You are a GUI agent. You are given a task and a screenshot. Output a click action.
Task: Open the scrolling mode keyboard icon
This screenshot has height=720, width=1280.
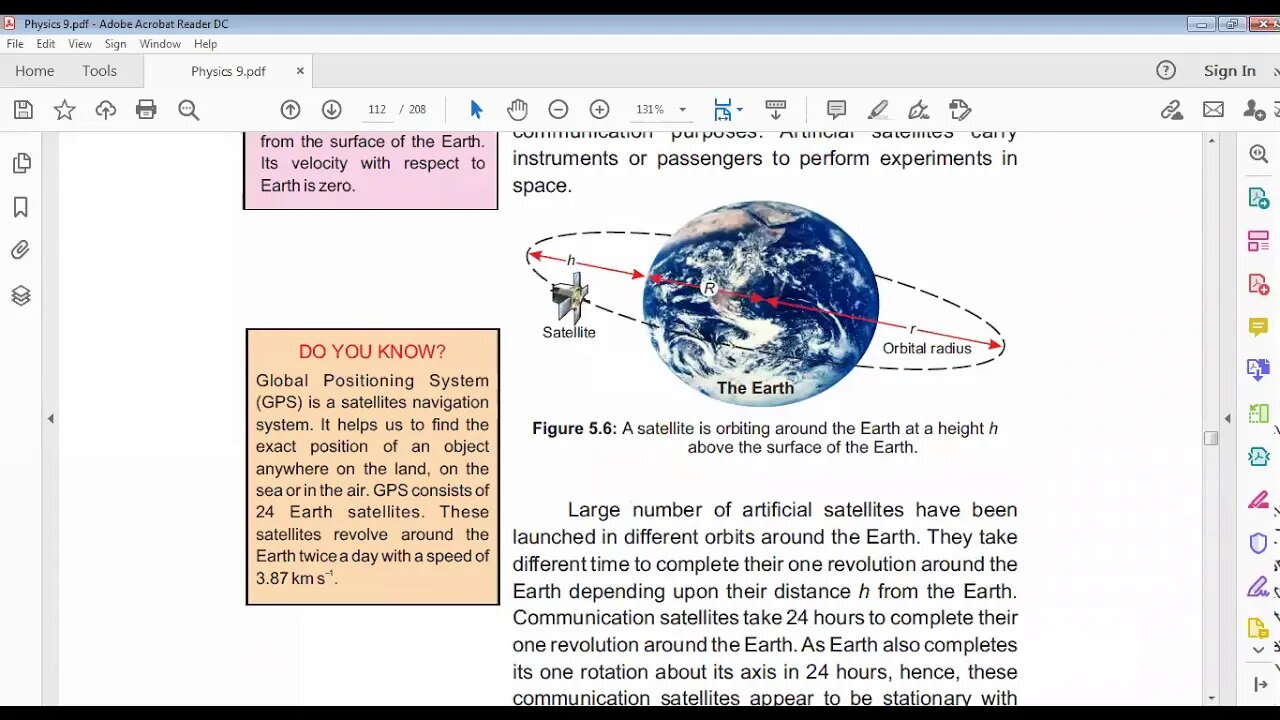(x=775, y=110)
